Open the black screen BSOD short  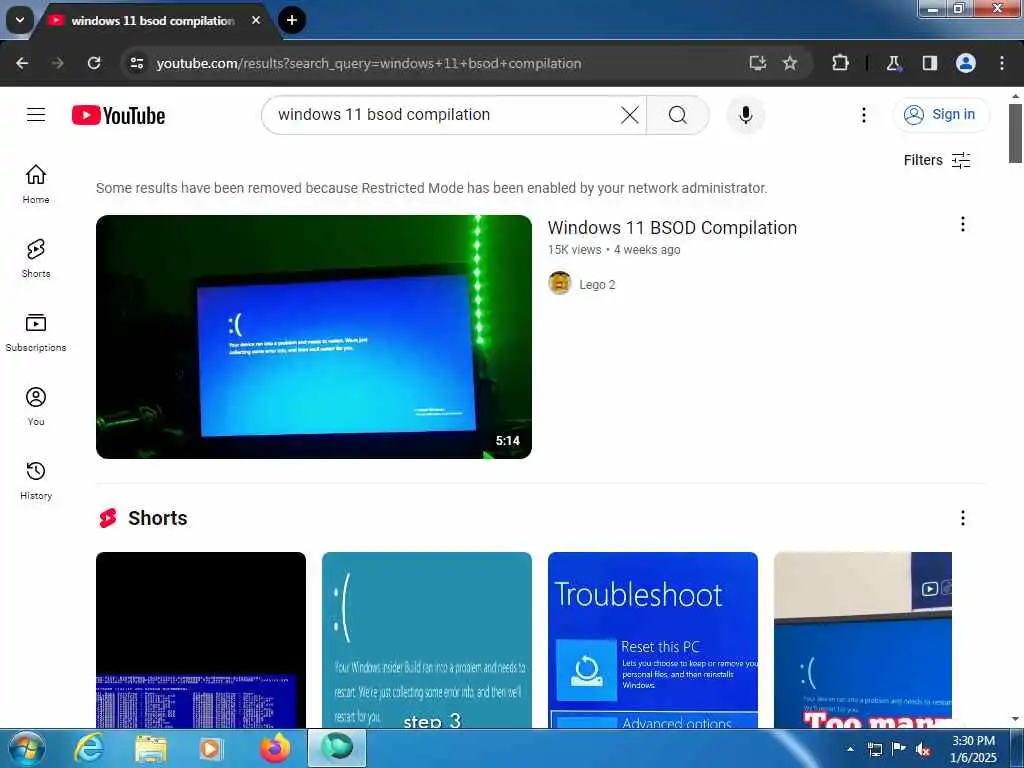pos(200,640)
